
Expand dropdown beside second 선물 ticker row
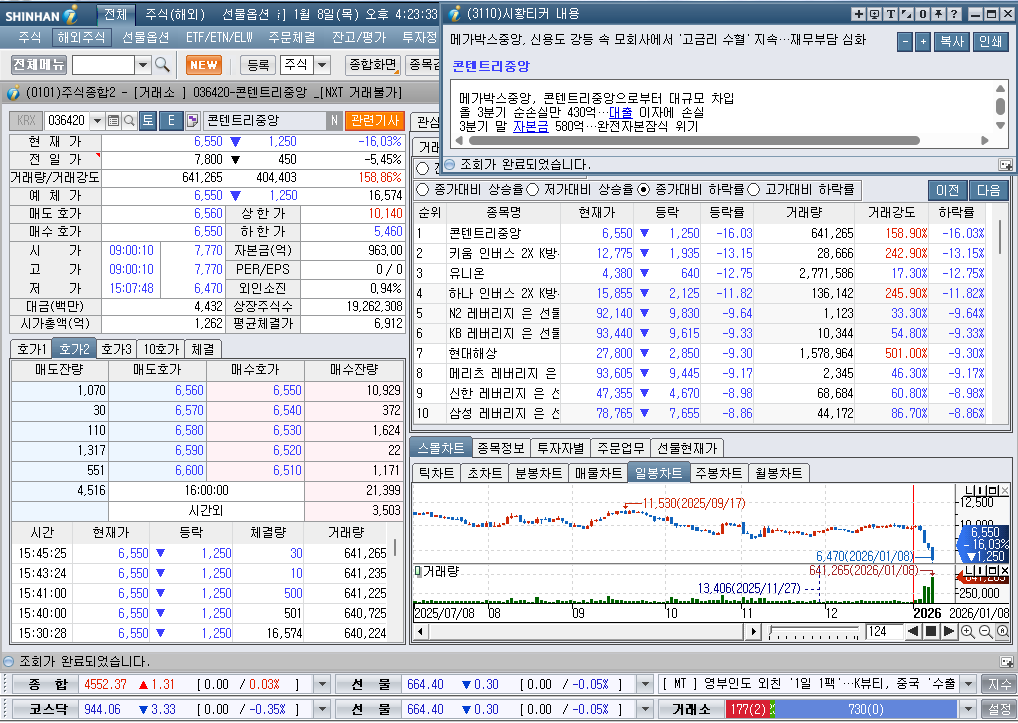(645, 709)
